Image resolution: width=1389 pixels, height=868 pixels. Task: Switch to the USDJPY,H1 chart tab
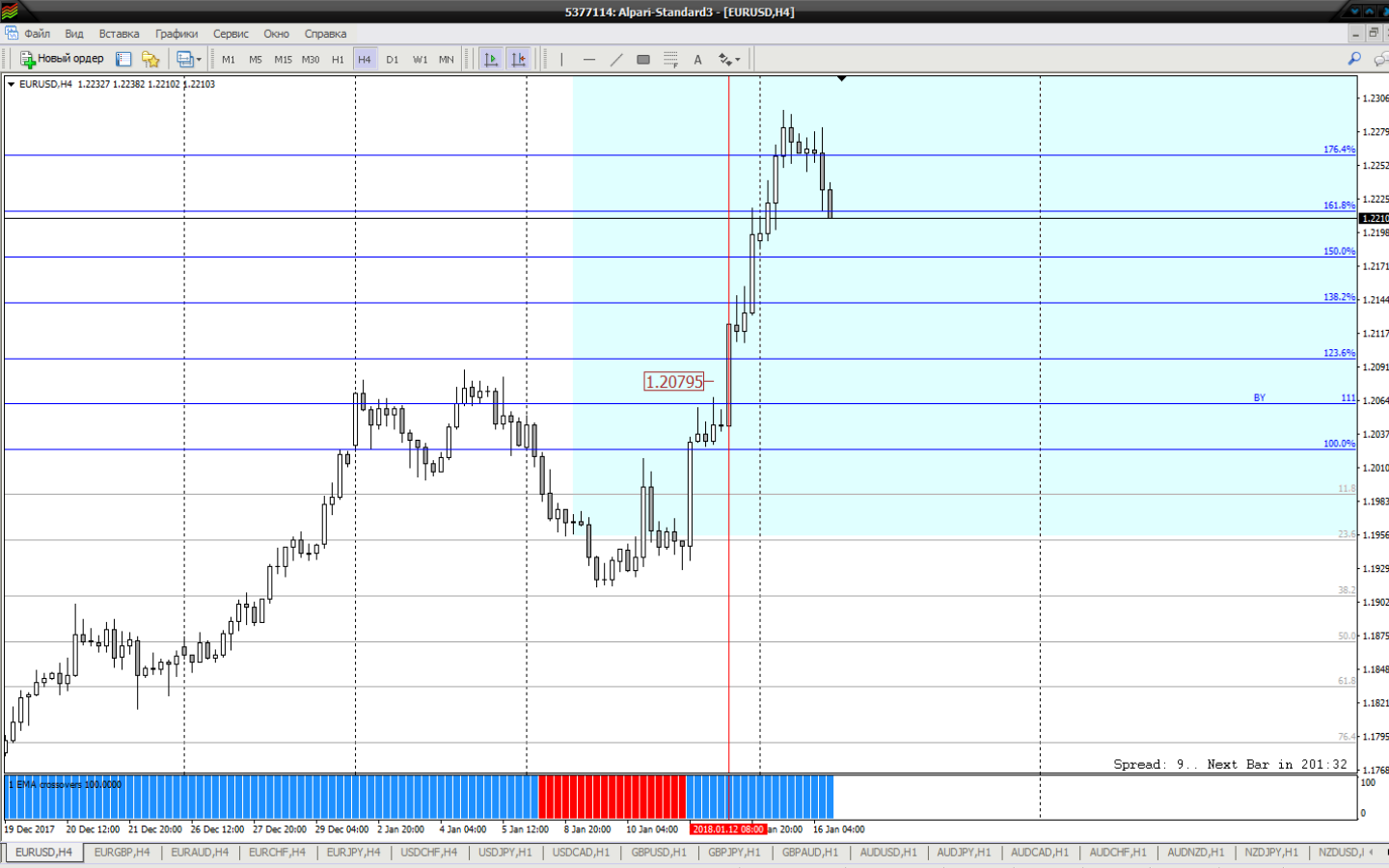pos(505,853)
